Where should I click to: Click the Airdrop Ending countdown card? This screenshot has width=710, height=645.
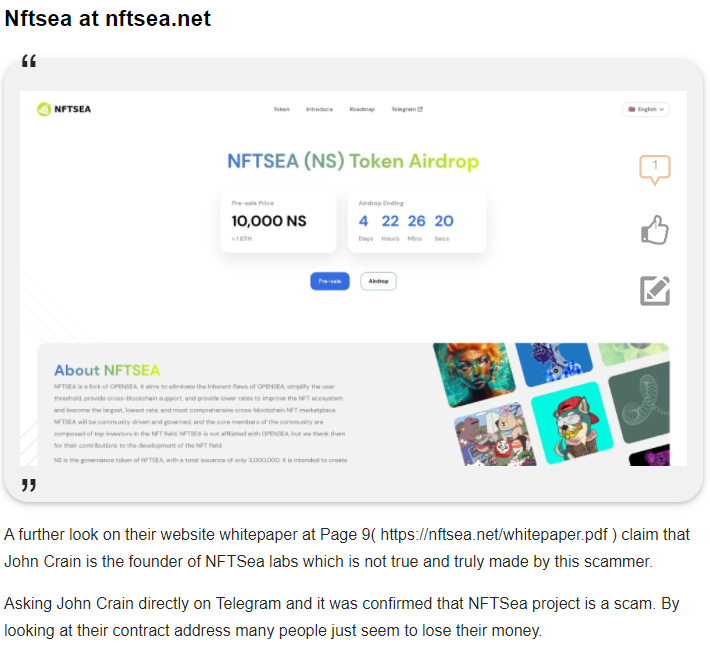(417, 221)
